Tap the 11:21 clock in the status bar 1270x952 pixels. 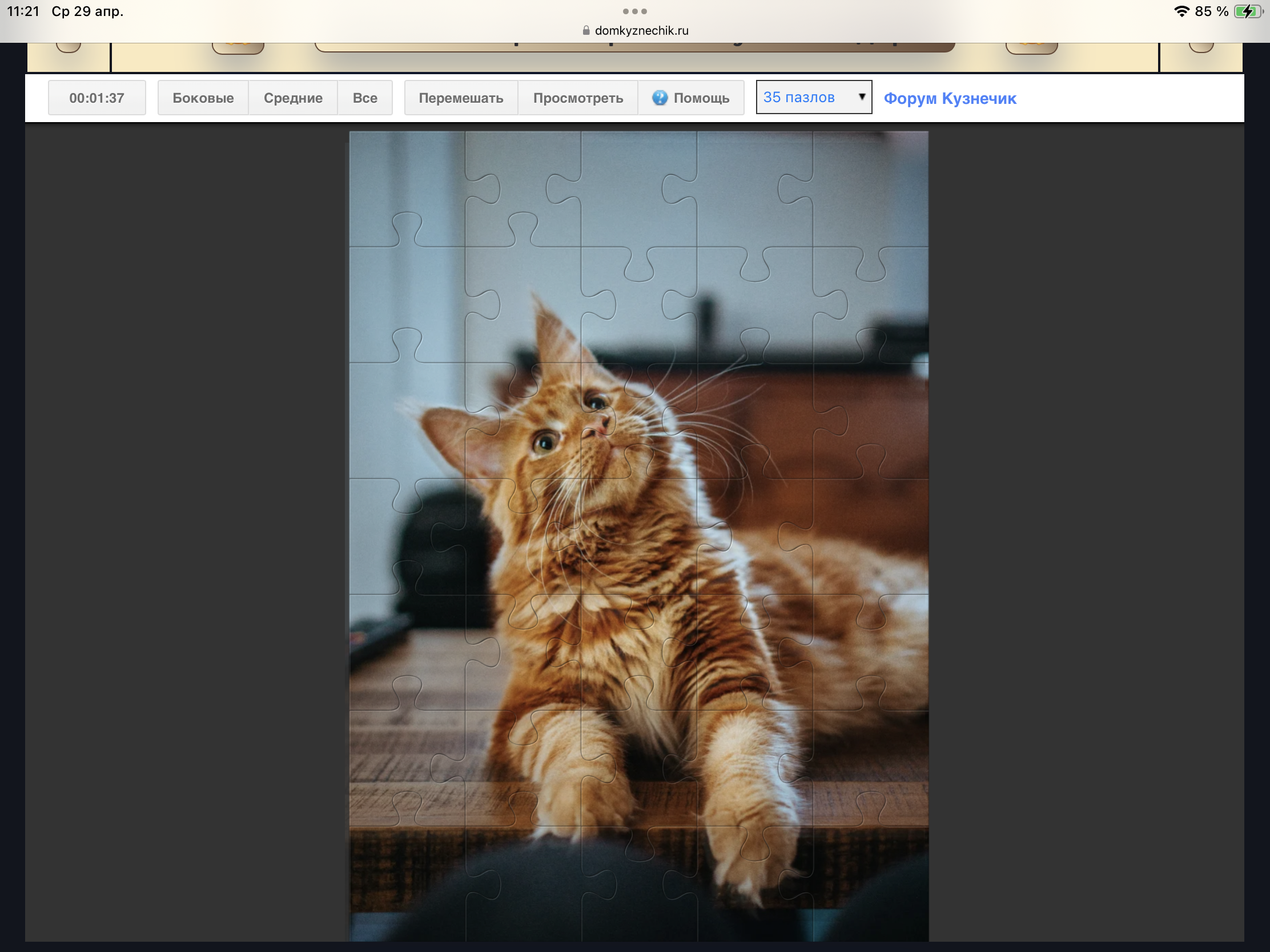[23, 11]
